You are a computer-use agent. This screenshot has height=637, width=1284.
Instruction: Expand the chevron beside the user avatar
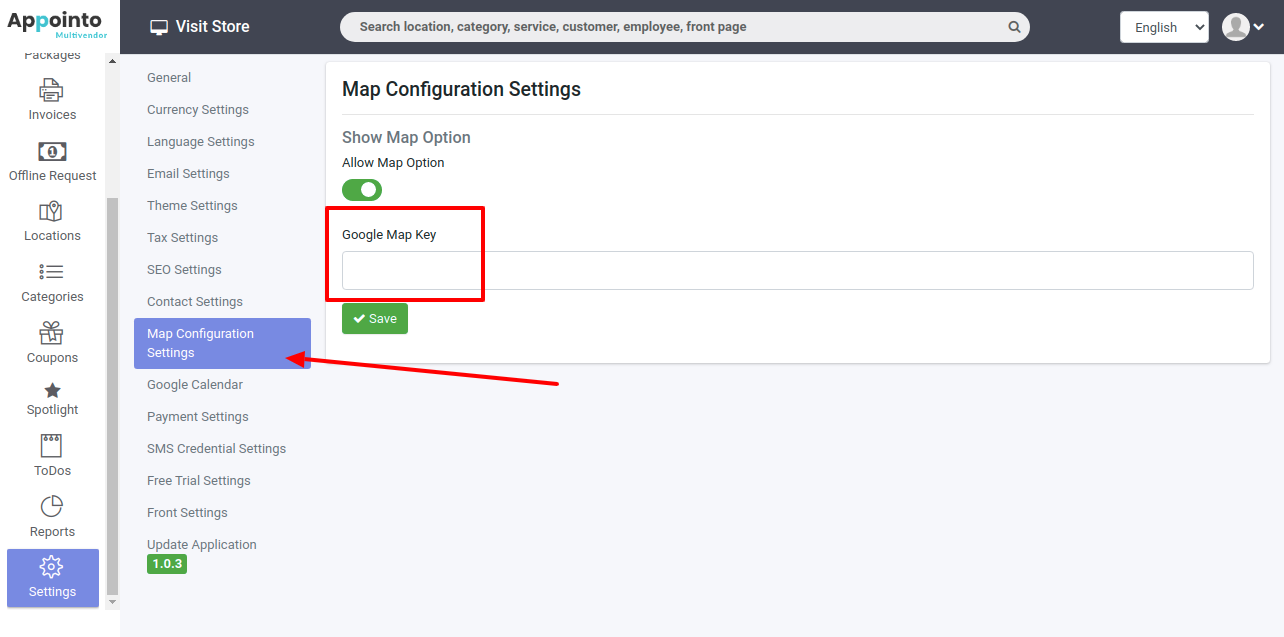pos(1259,27)
